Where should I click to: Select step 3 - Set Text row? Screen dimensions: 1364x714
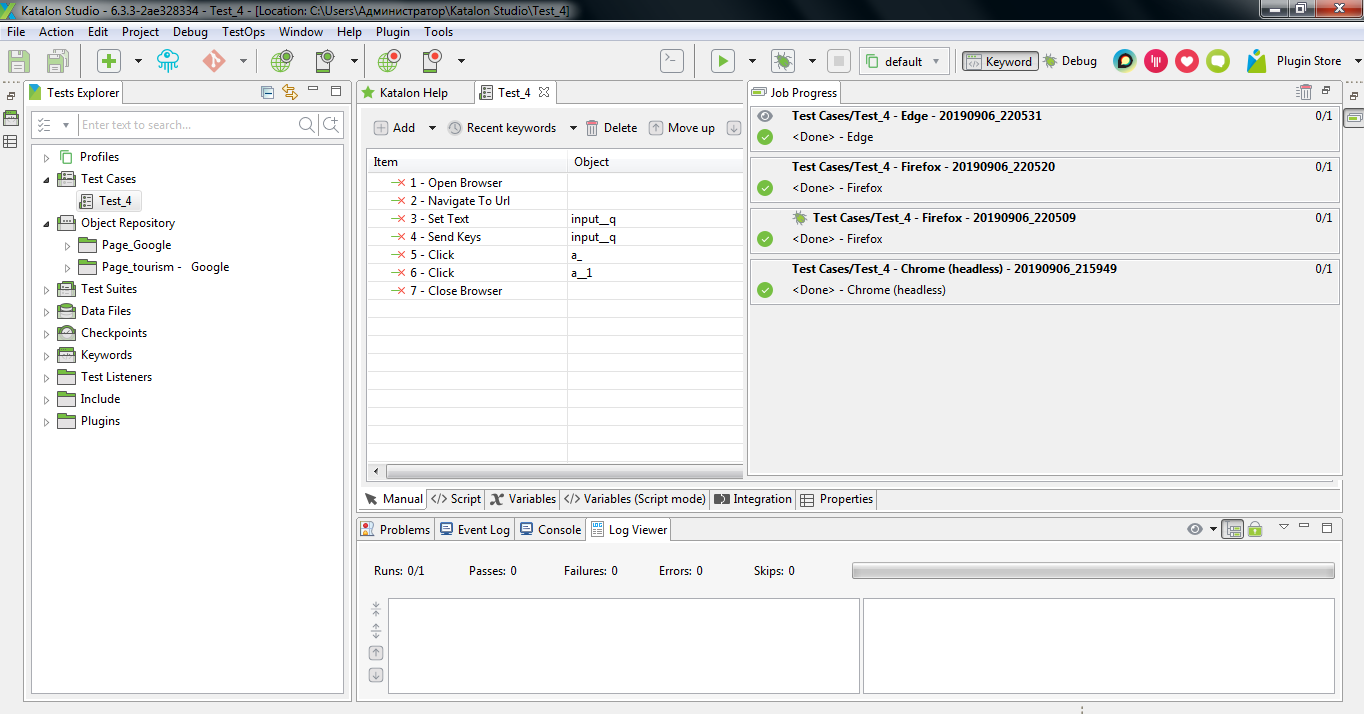coord(555,219)
